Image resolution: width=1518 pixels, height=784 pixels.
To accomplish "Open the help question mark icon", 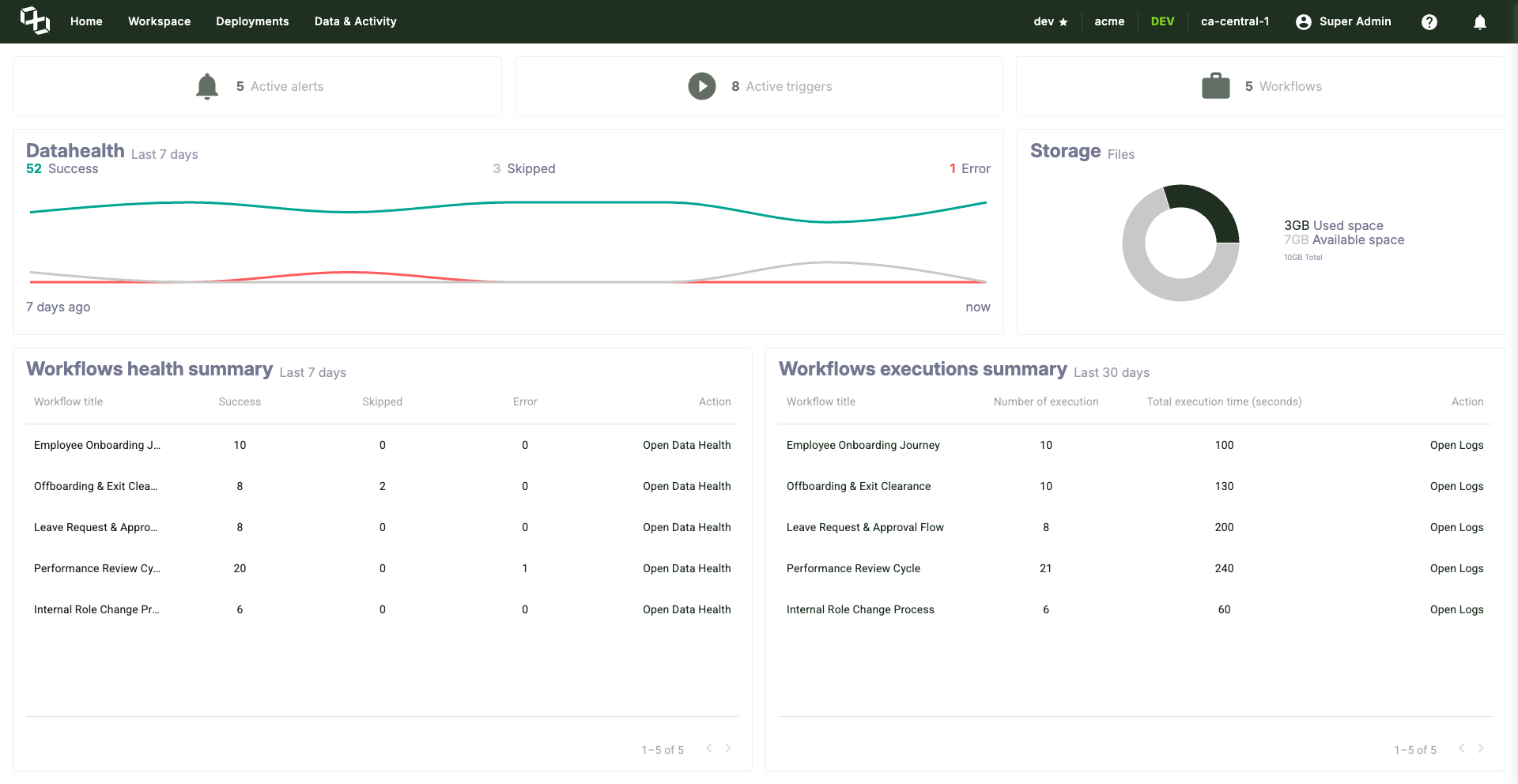I will pyautogui.click(x=1429, y=22).
